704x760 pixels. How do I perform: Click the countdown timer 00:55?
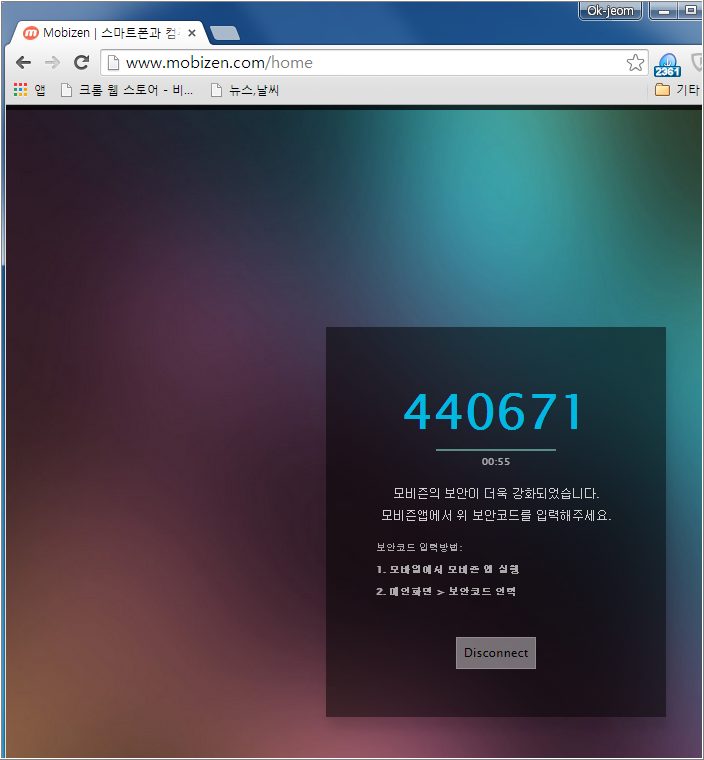point(496,461)
